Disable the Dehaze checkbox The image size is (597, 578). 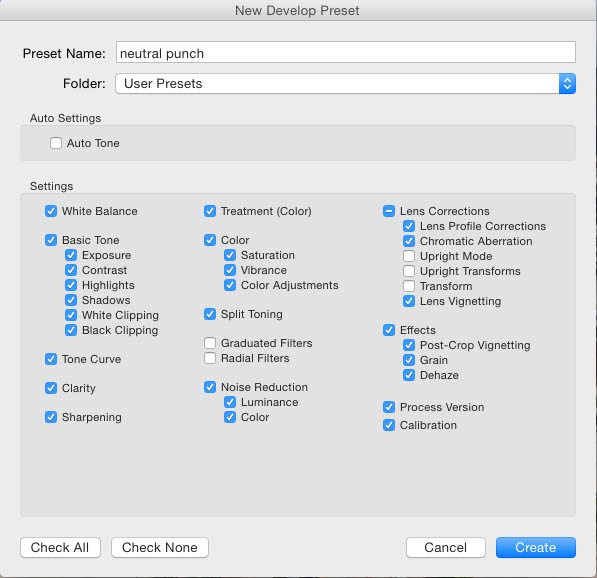[409, 375]
